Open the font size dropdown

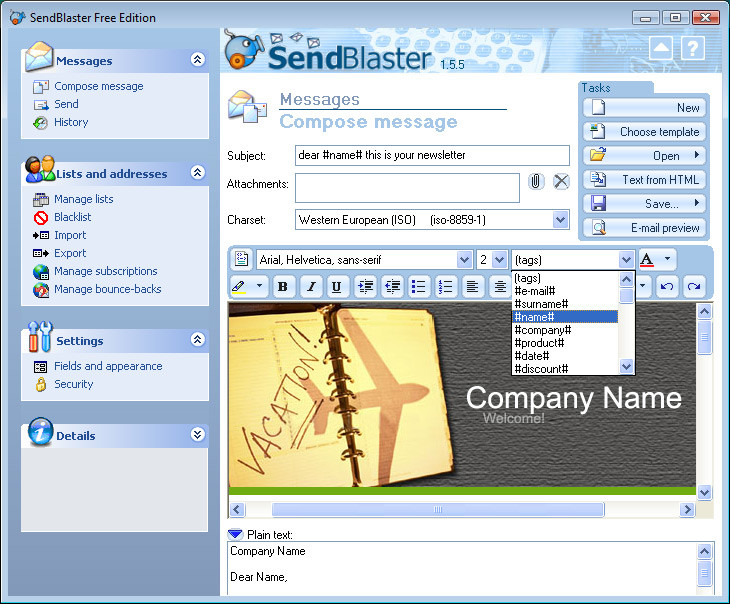tap(500, 259)
